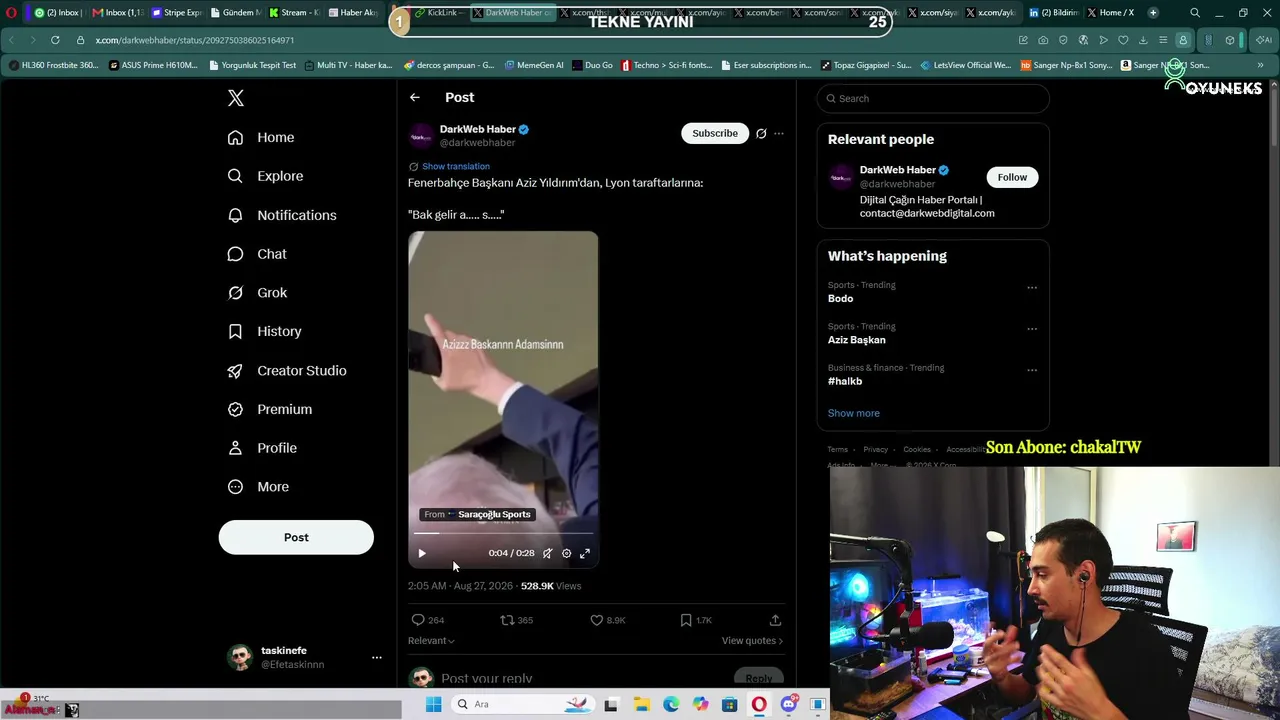
Task: Switch to the Home / X browser tab
Action: tap(1111, 13)
